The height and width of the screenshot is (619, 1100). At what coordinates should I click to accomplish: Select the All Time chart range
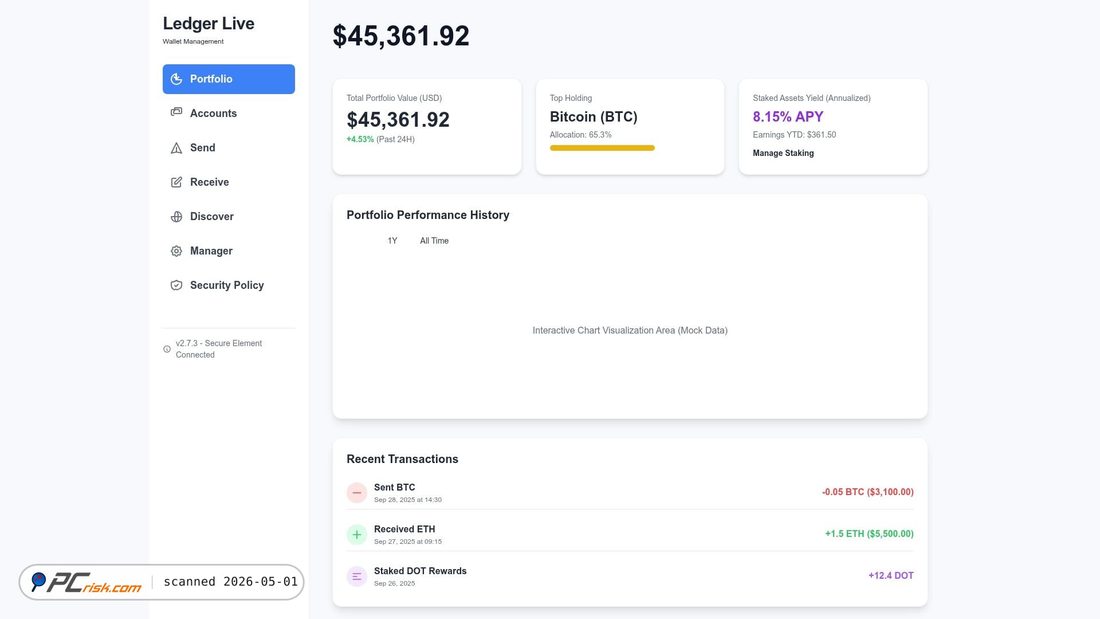(434, 241)
